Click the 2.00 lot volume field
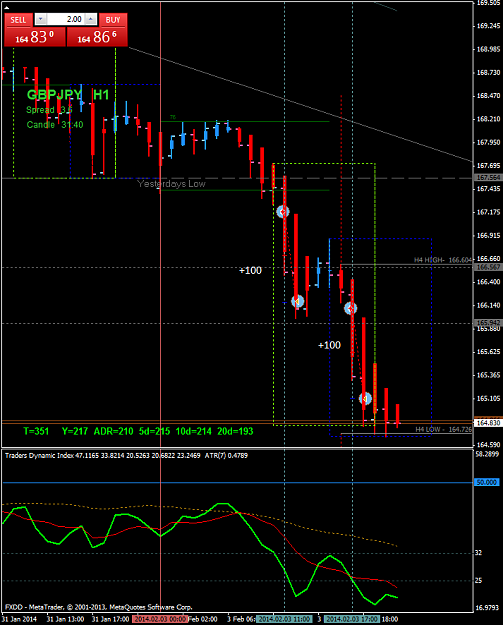503x625 pixels. pyautogui.click(x=66, y=19)
